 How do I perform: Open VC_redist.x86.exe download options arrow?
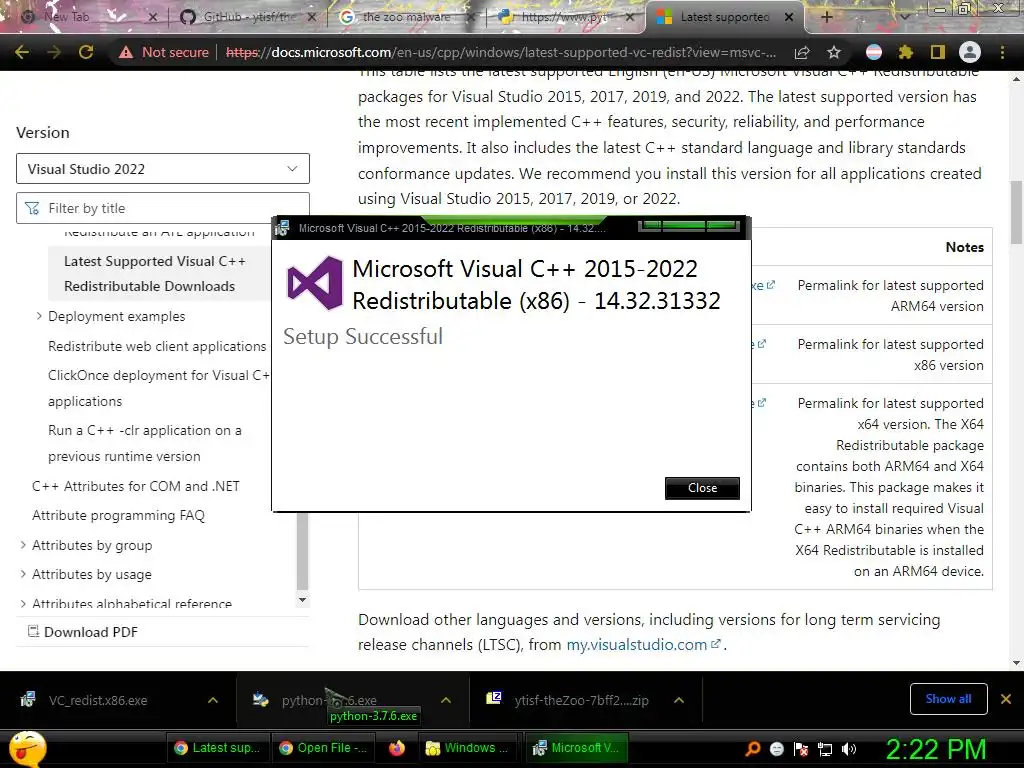point(213,700)
